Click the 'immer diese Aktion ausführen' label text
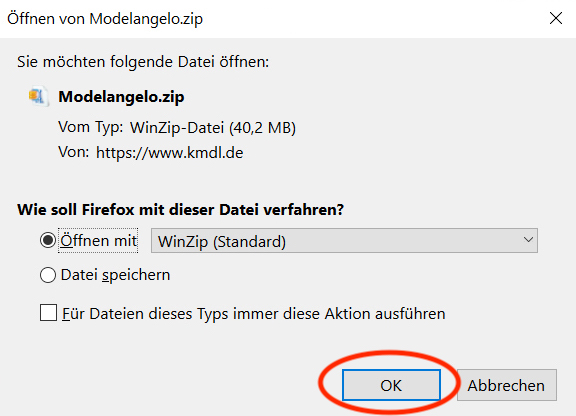Image resolution: width=576 pixels, height=416 pixels. (x=339, y=314)
